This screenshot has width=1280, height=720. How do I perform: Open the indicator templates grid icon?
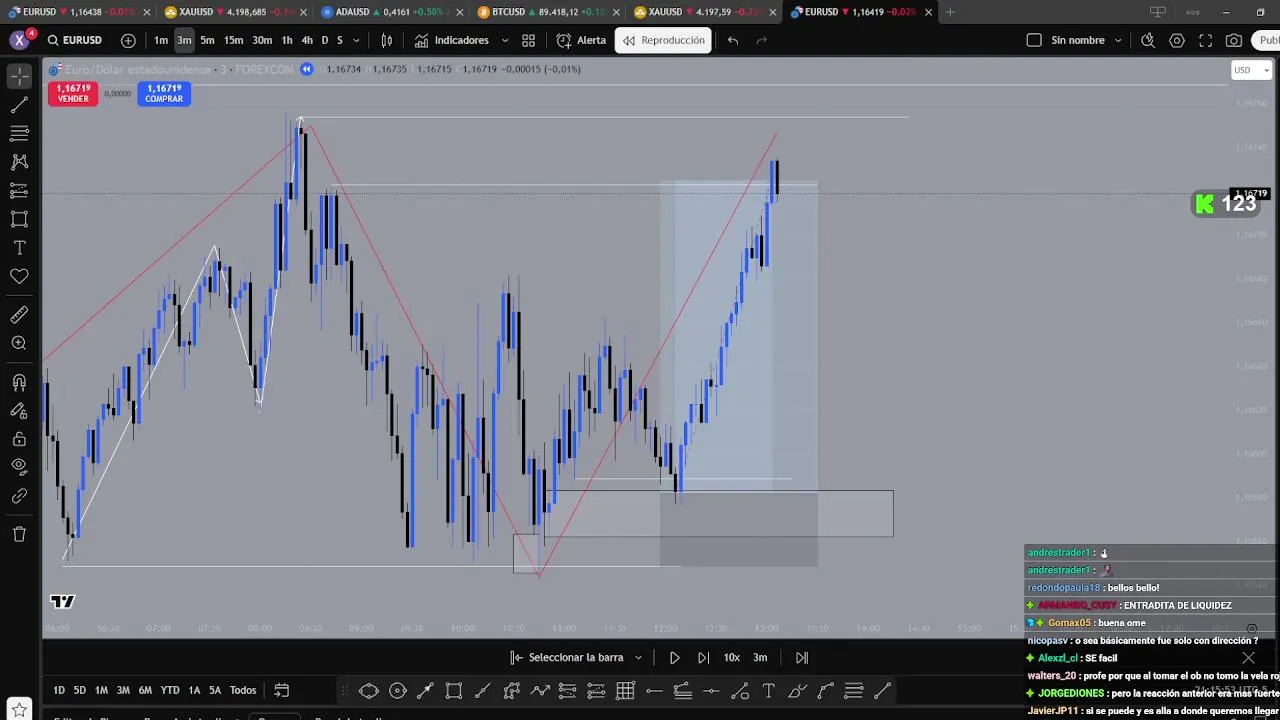528,40
